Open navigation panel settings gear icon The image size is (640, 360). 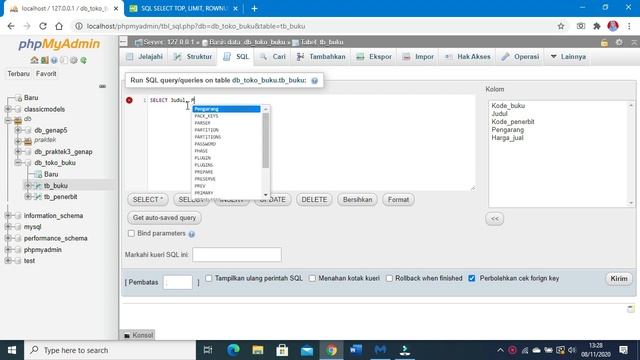[x=73, y=60]
